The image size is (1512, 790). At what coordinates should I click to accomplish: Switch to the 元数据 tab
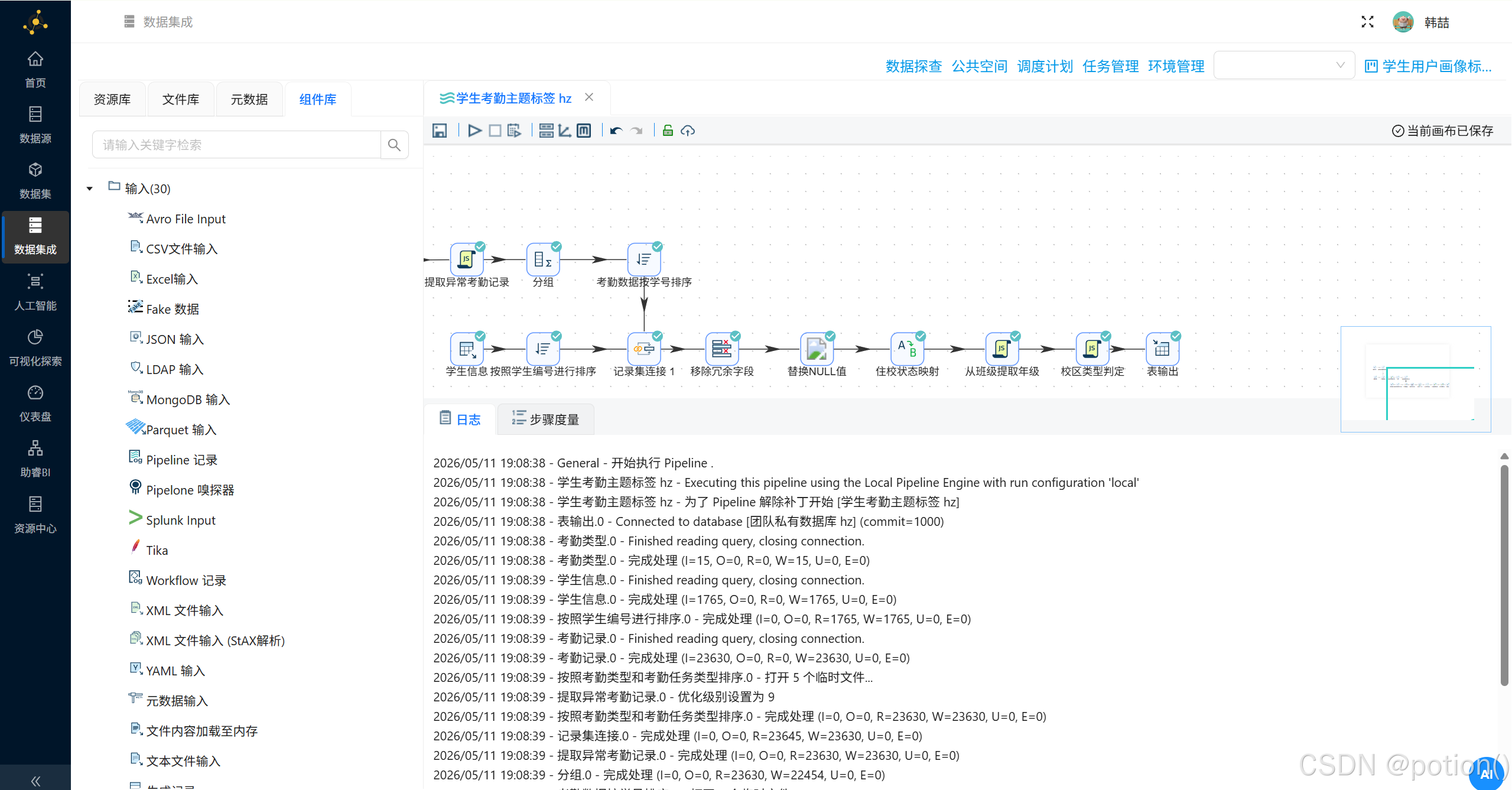(249, 99)
